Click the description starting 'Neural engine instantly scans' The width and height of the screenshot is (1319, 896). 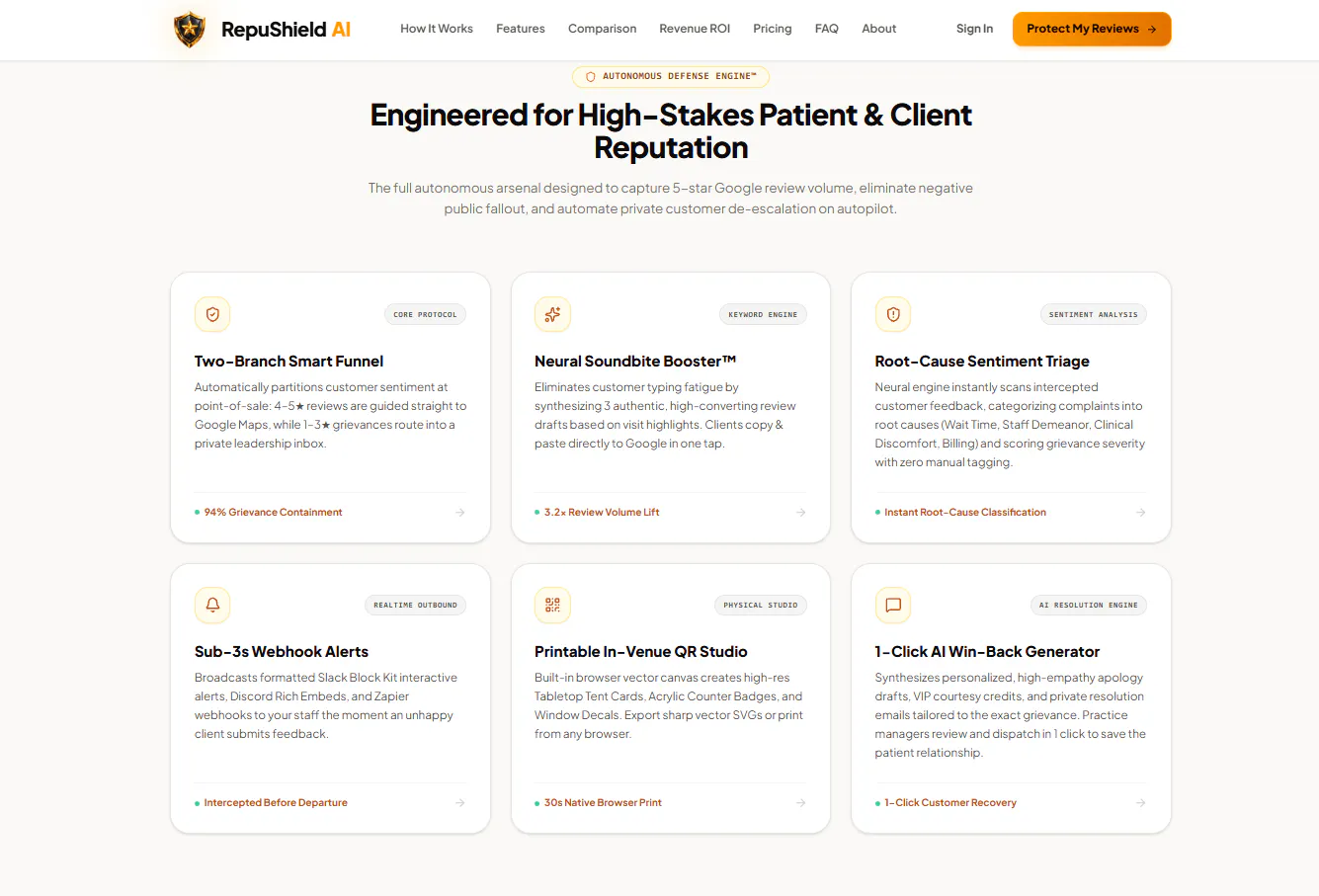point(1010,425)
